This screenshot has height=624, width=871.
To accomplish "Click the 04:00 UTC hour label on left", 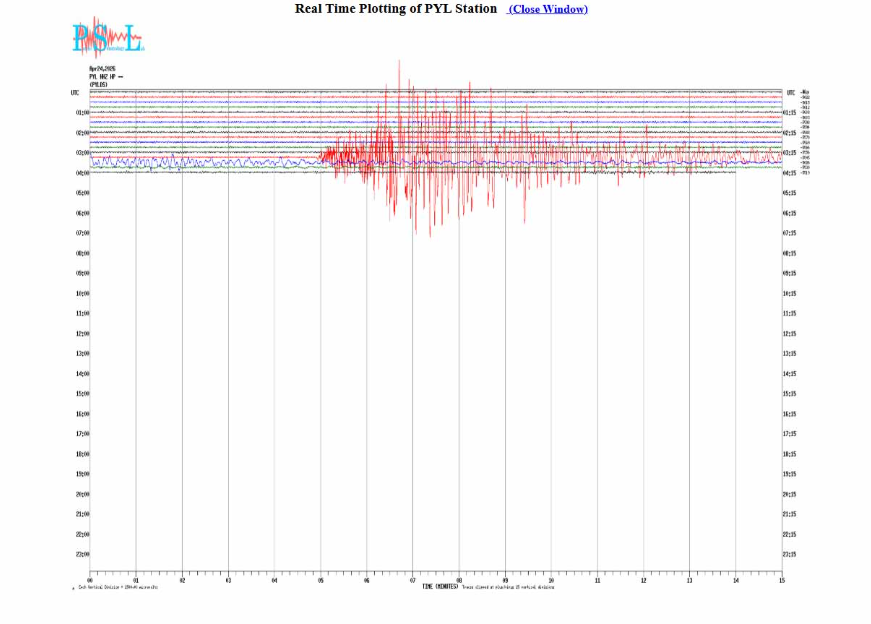I will 83,173.
